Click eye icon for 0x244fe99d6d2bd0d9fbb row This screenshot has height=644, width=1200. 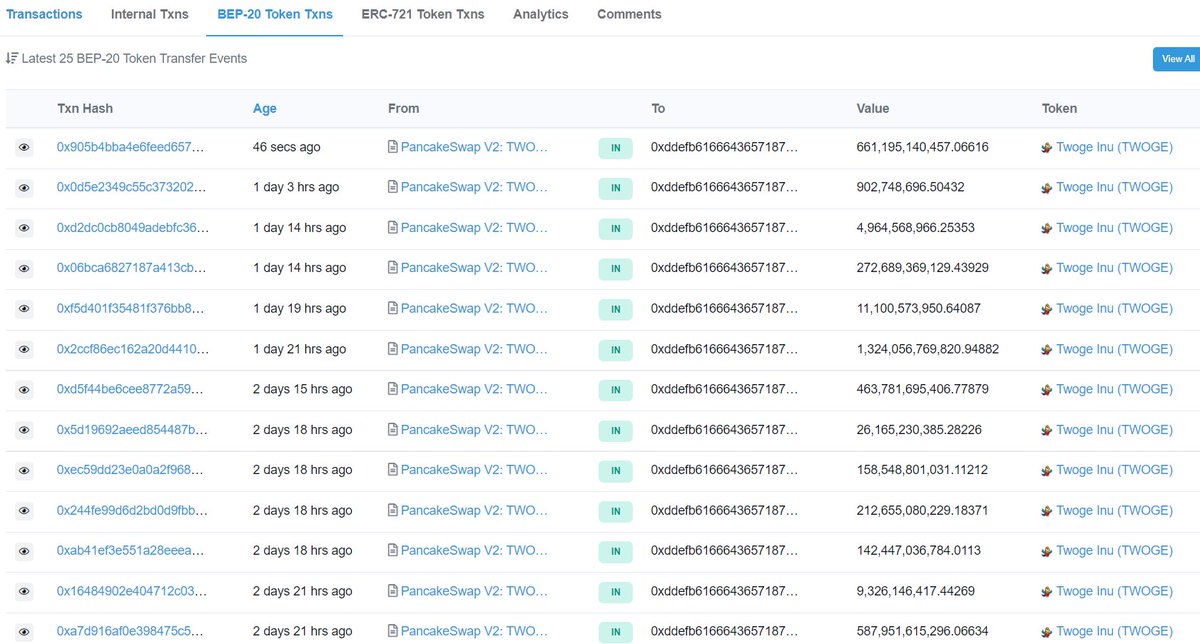(x=25, y=511)
